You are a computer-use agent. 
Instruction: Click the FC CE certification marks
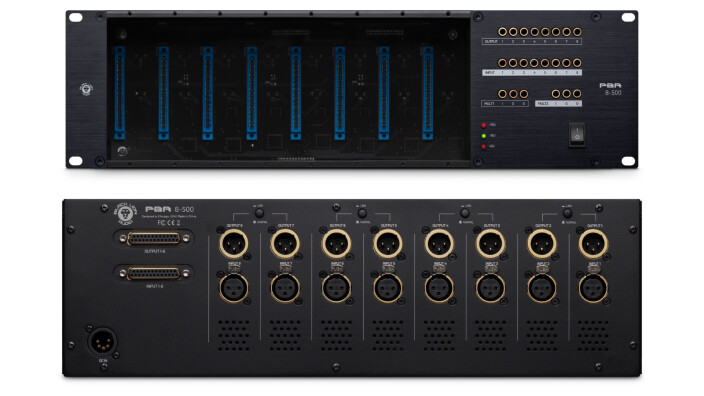pos(168,223)
